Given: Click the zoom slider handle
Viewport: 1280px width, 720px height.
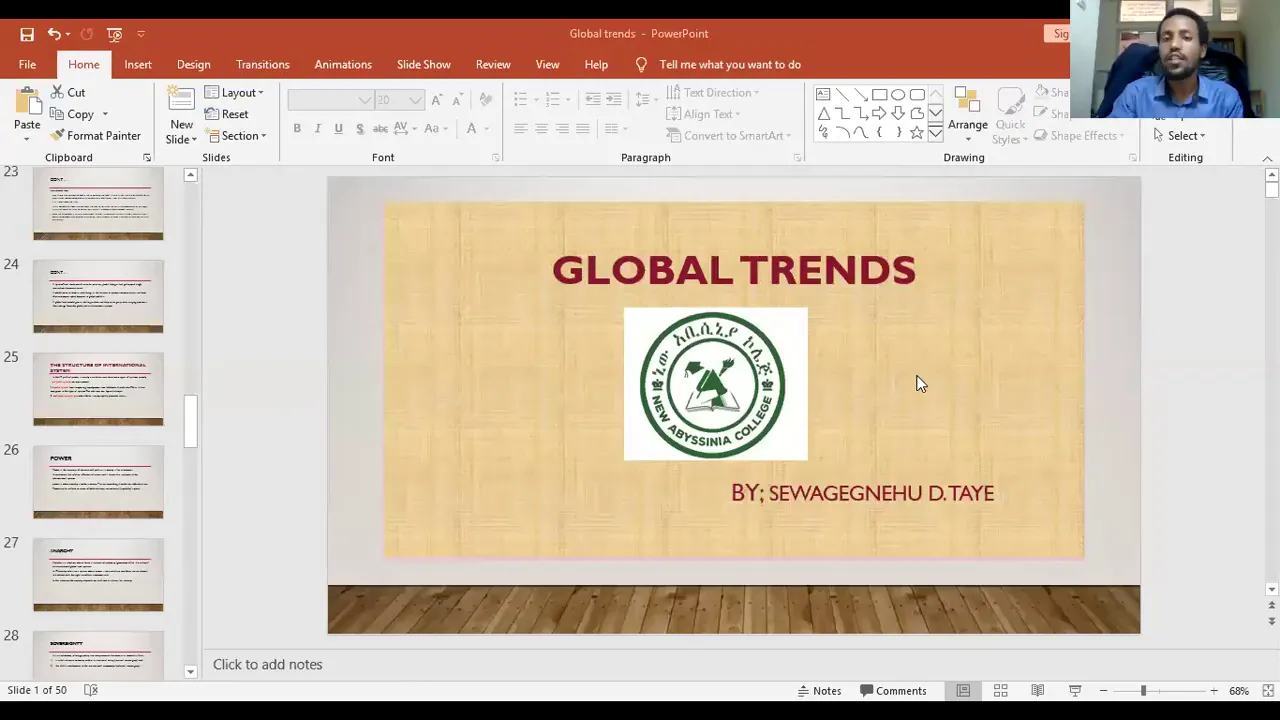Looking at the screenshot, I should 1143,691.
